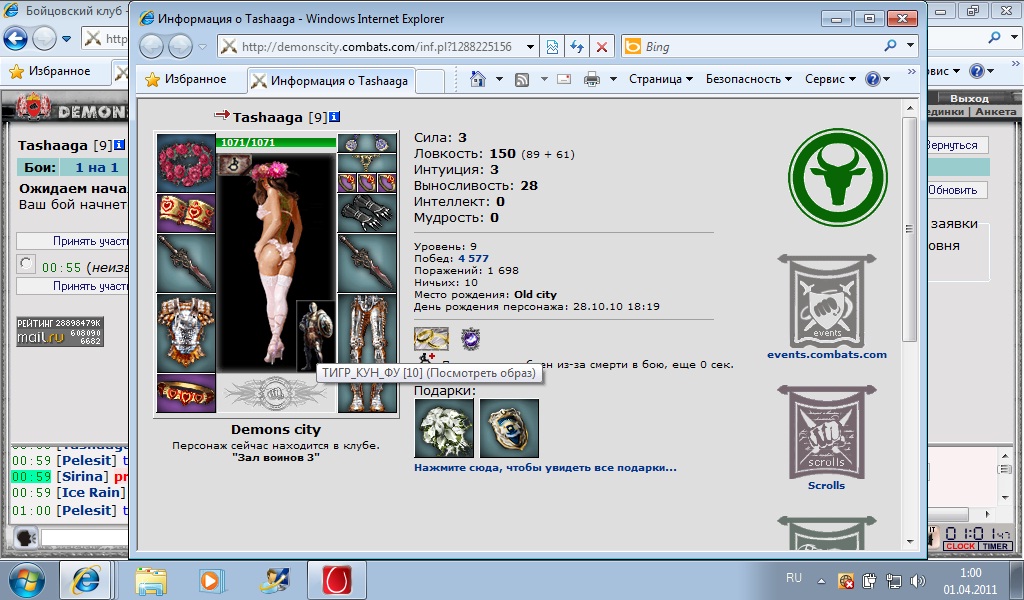The width and height of the screenshot is (1024, 600).
Task: Click the spiked gloves equipment slot
Action: [x=367, y=213]
